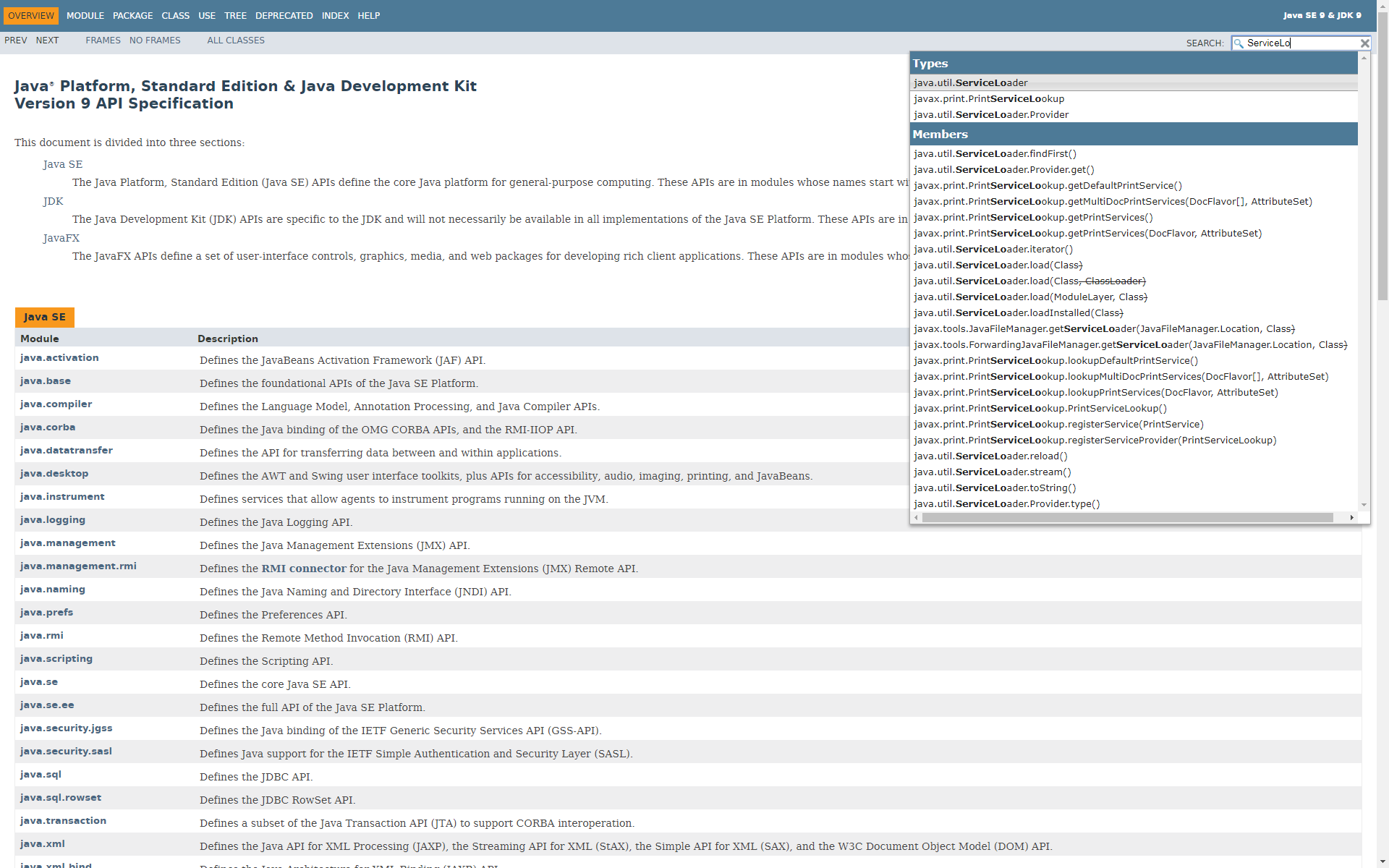Open the java.security.jgss module link

67,728
